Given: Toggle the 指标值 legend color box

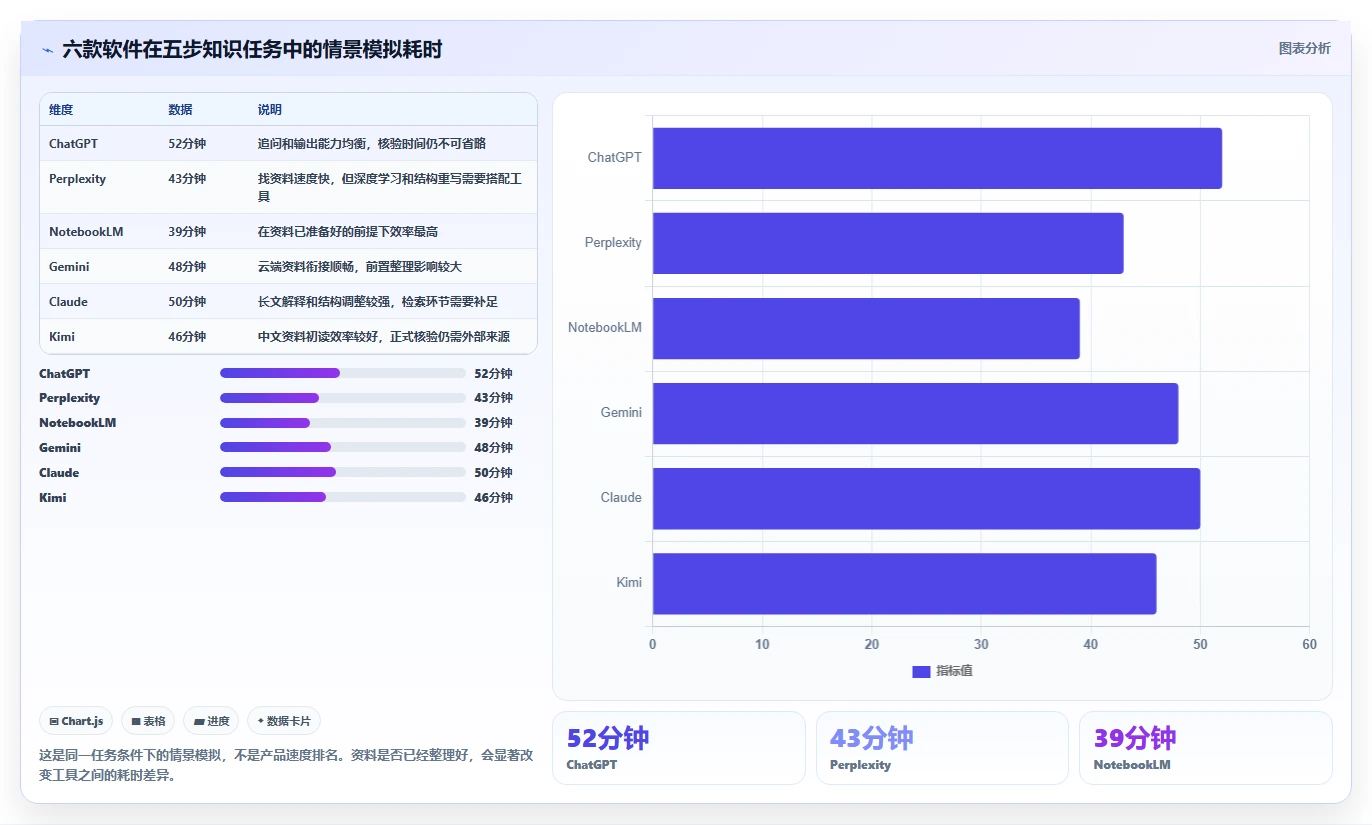Looking at the screenshot, I should tap(921, 671).
